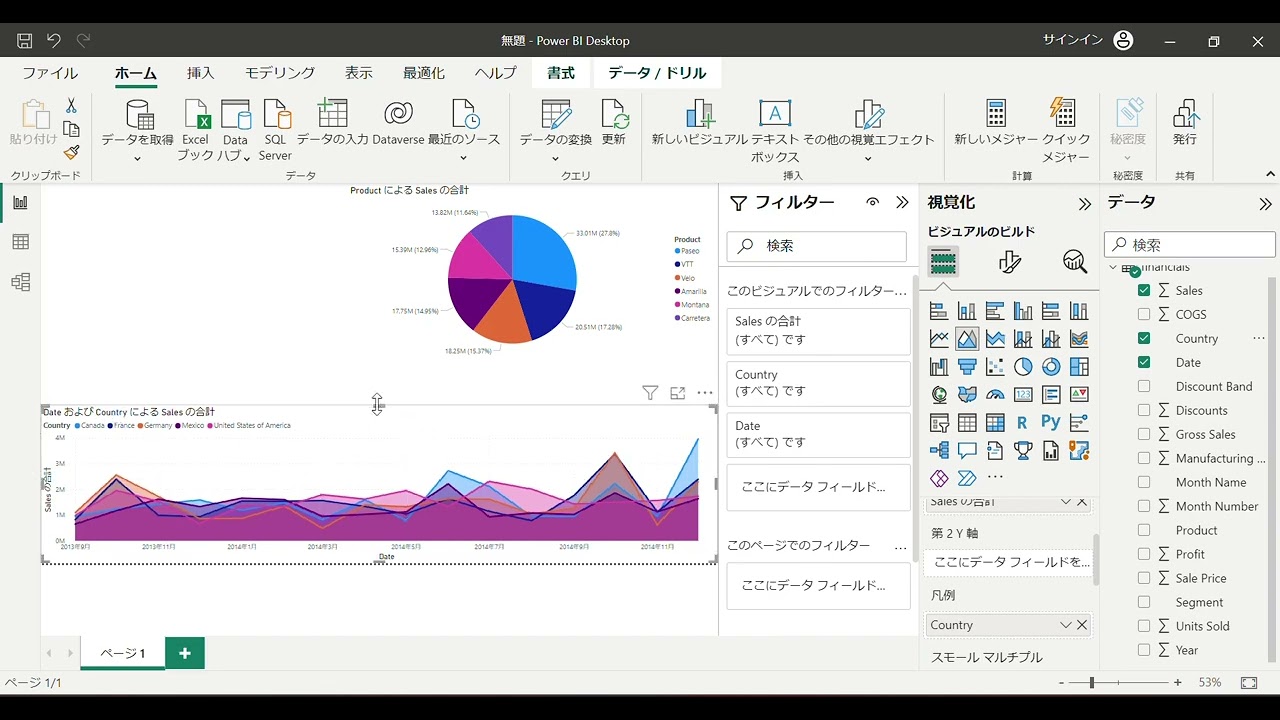
Task: Select the donut chart visual
Action: coord(1051,367)
